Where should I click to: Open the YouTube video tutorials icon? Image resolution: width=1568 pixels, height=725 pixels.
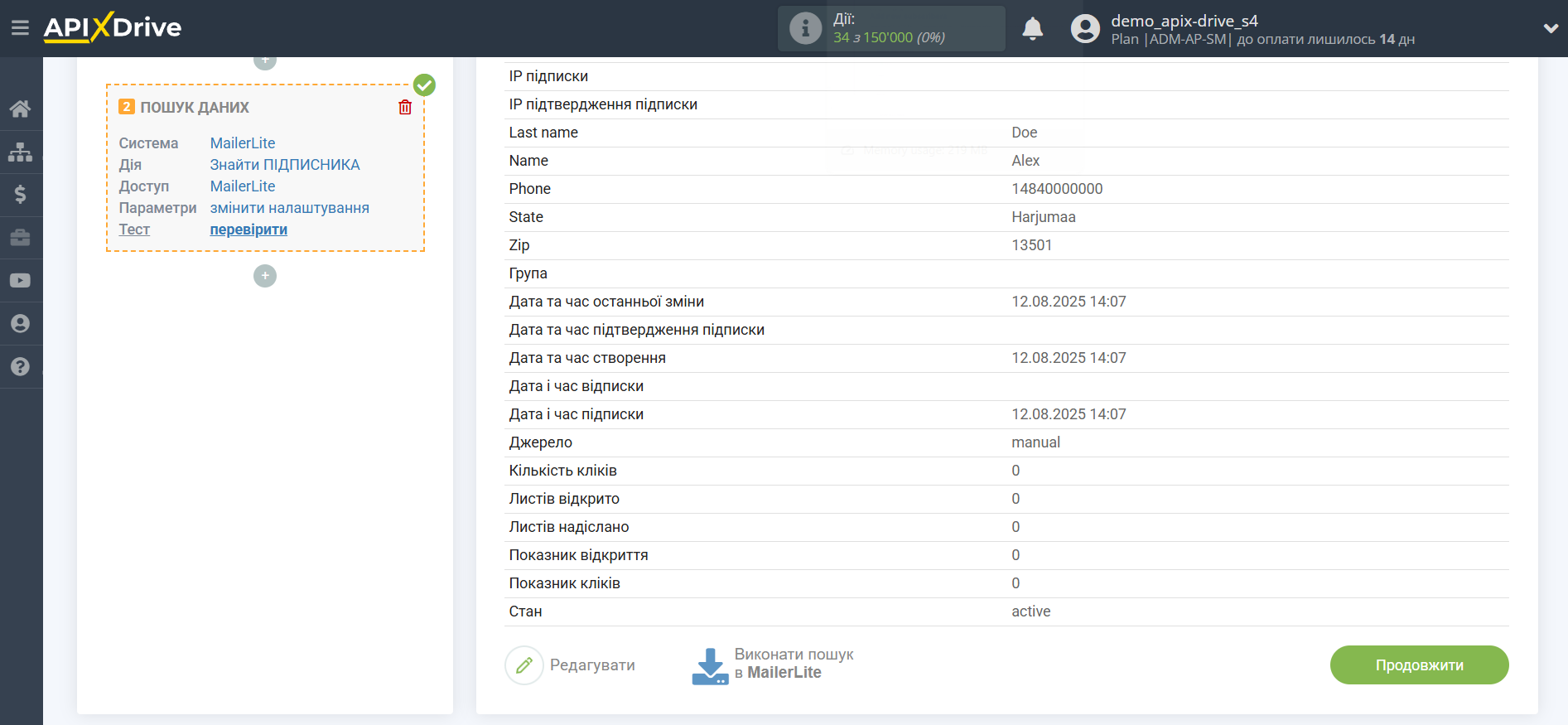(x=21, y=281)
